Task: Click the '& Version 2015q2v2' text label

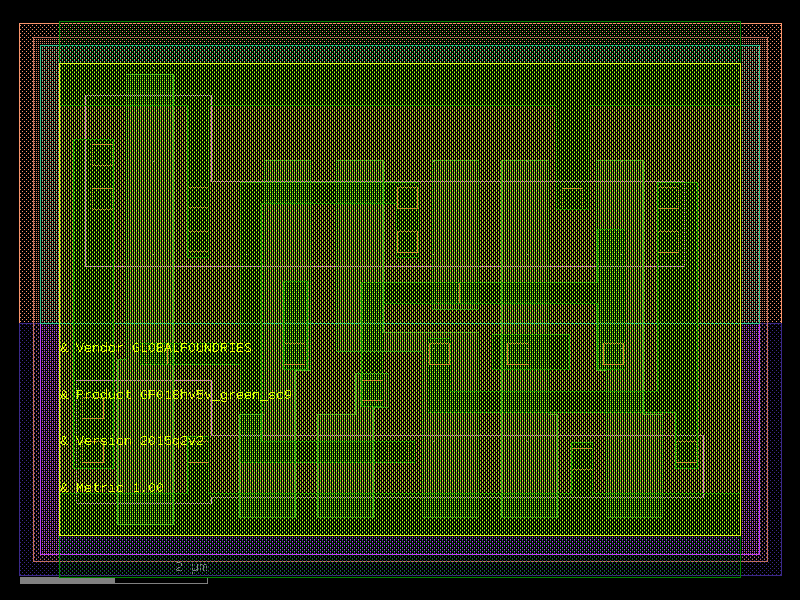Action: (132, 441)
